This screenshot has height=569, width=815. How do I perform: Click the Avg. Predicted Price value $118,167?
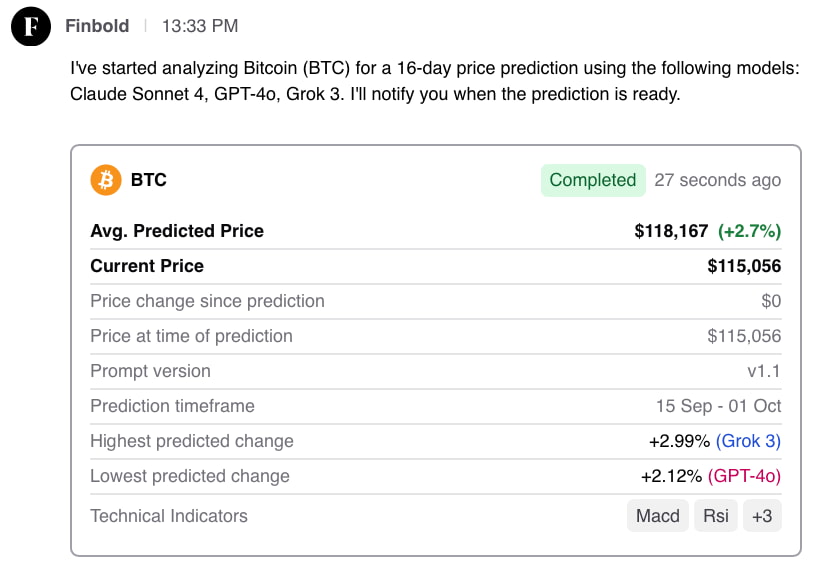click(671, 231)
